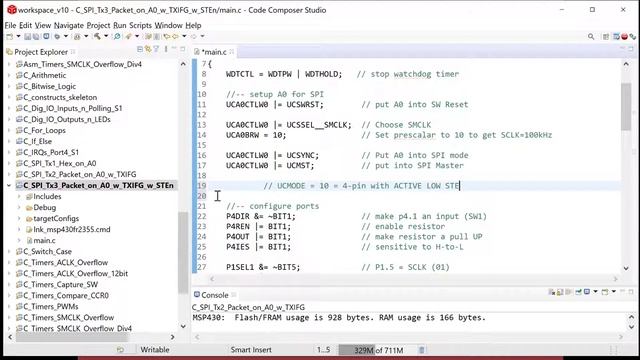Select lnk_msp430fr2355.cmd file
Image resolution: width=640 pixels, height=360 pixels.
72,230
